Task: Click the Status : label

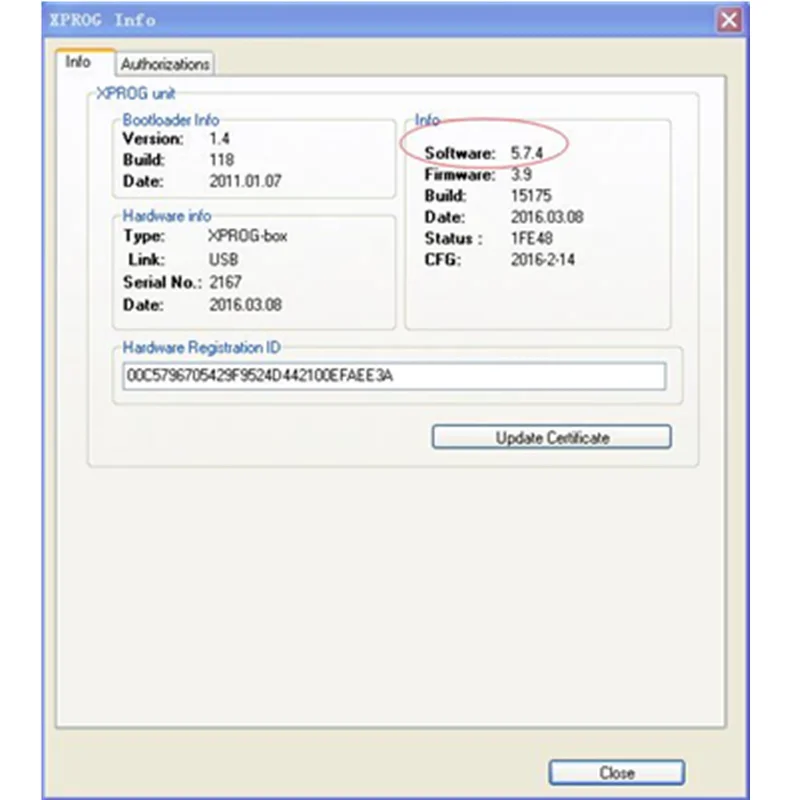Action: pos(454,238)
